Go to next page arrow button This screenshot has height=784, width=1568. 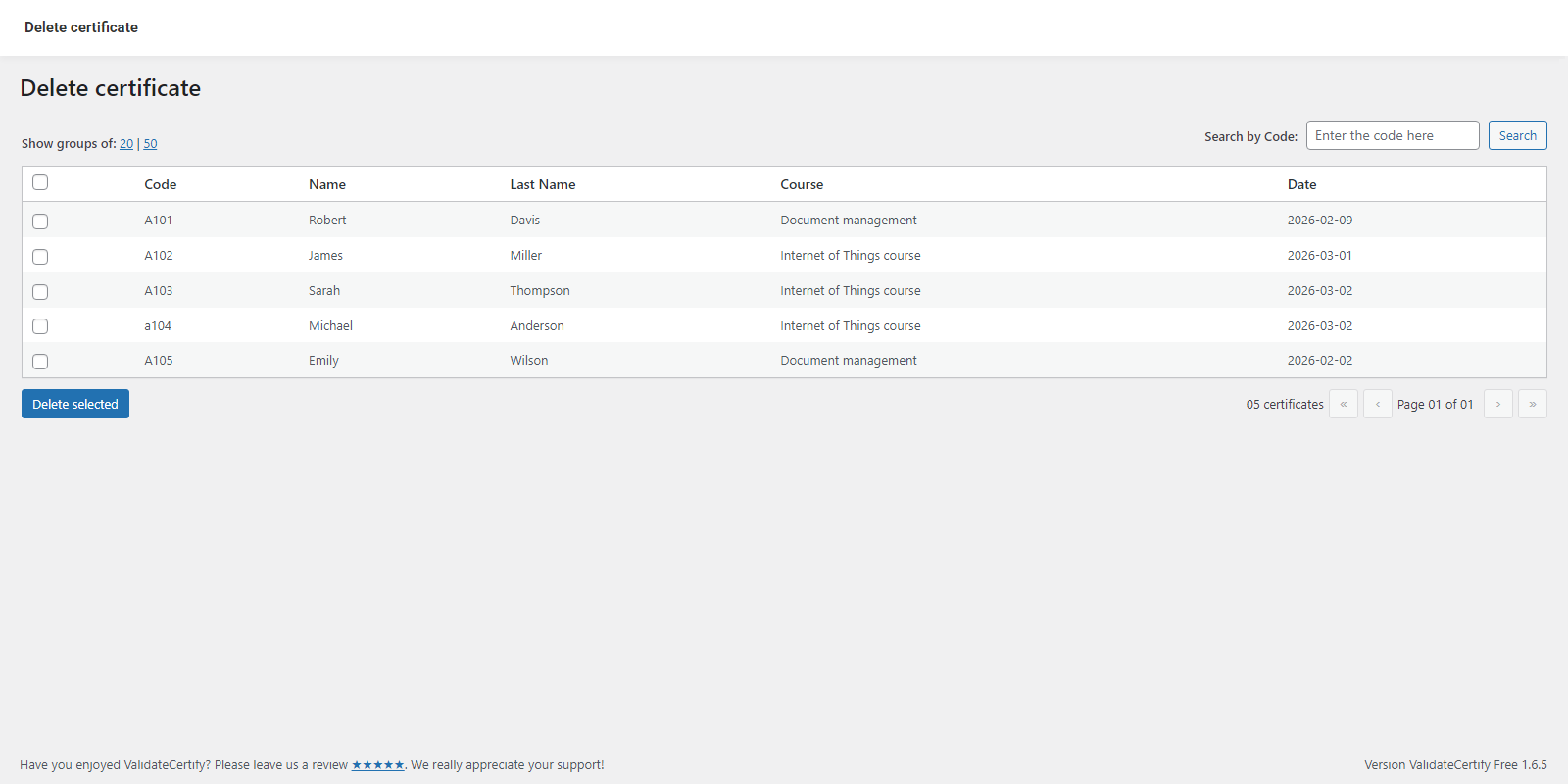(x=1497, y=404)
